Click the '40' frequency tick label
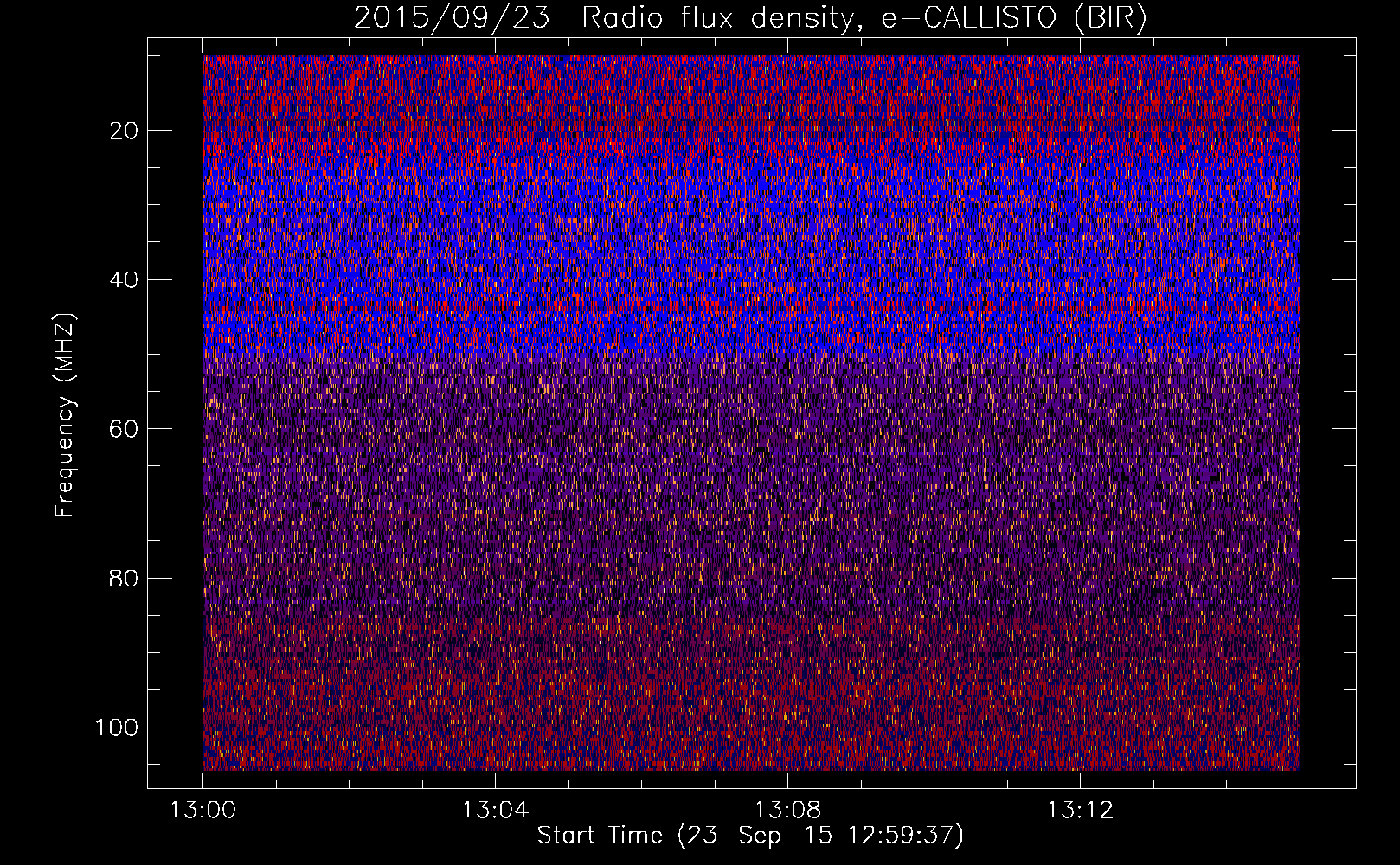Screen dimensions: 1400x865 [x=125, y=280]
